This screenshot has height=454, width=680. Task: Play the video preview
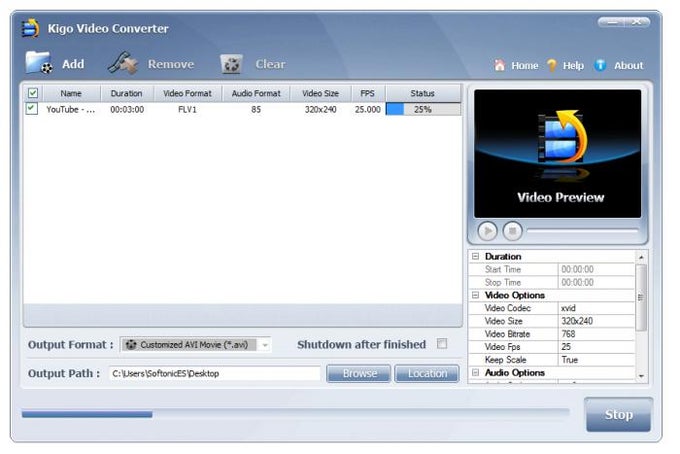487,231
